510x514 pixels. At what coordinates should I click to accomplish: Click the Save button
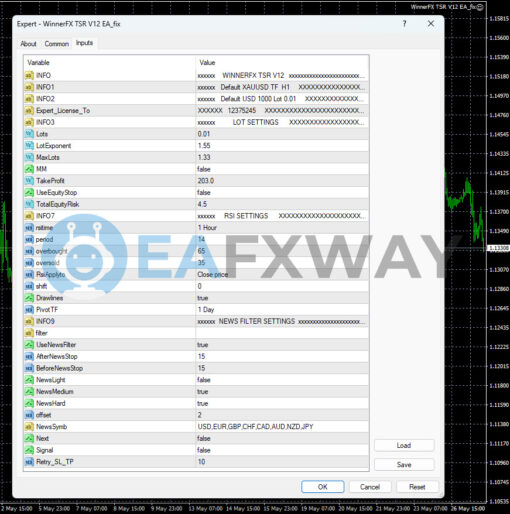[404, 465]
